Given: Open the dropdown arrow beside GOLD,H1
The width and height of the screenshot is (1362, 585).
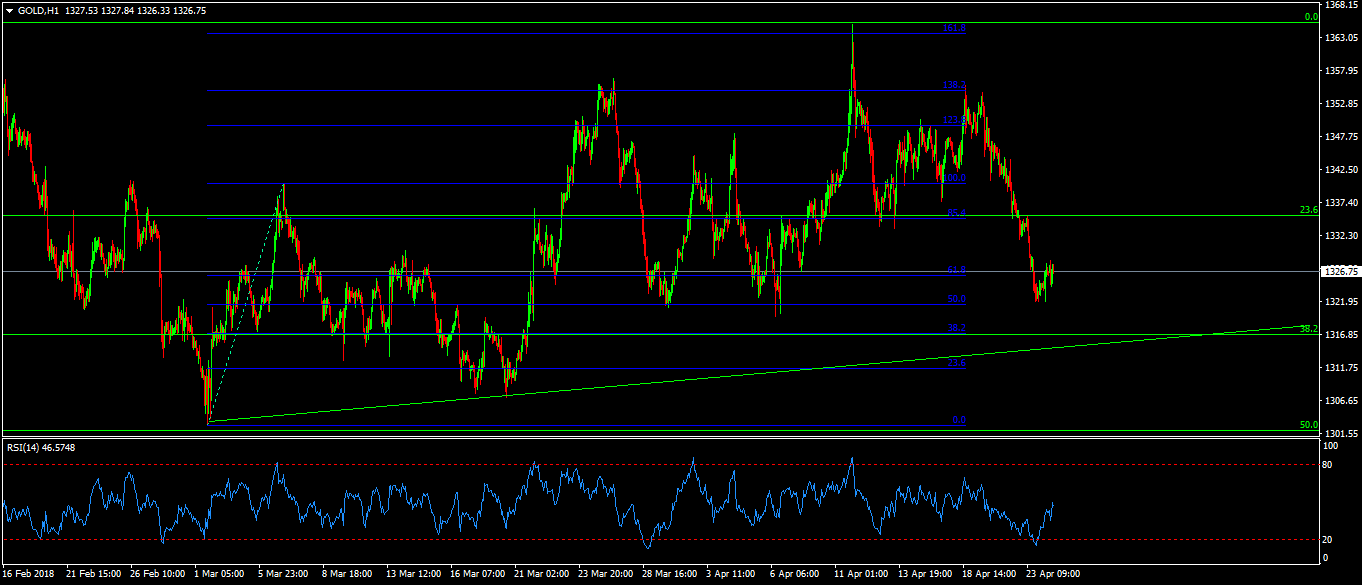Looking at the screenshot, I should 9,10.
